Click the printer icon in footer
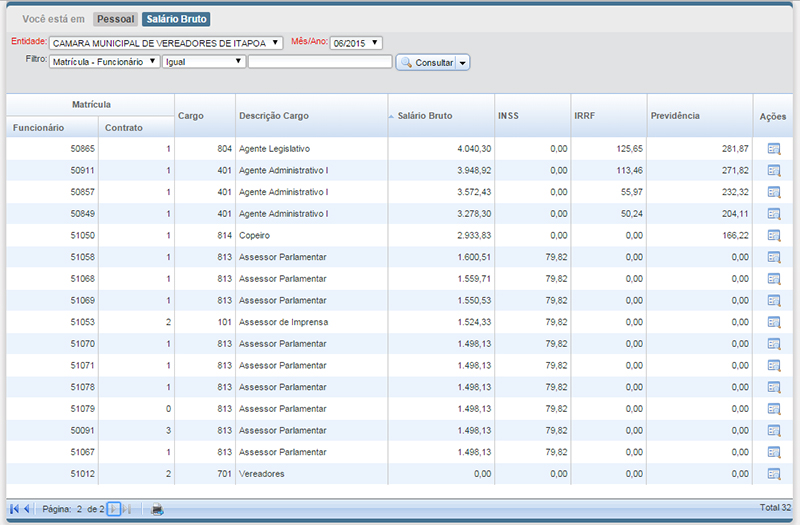Viewport: 800px width, 525px height. click(157, 509)
